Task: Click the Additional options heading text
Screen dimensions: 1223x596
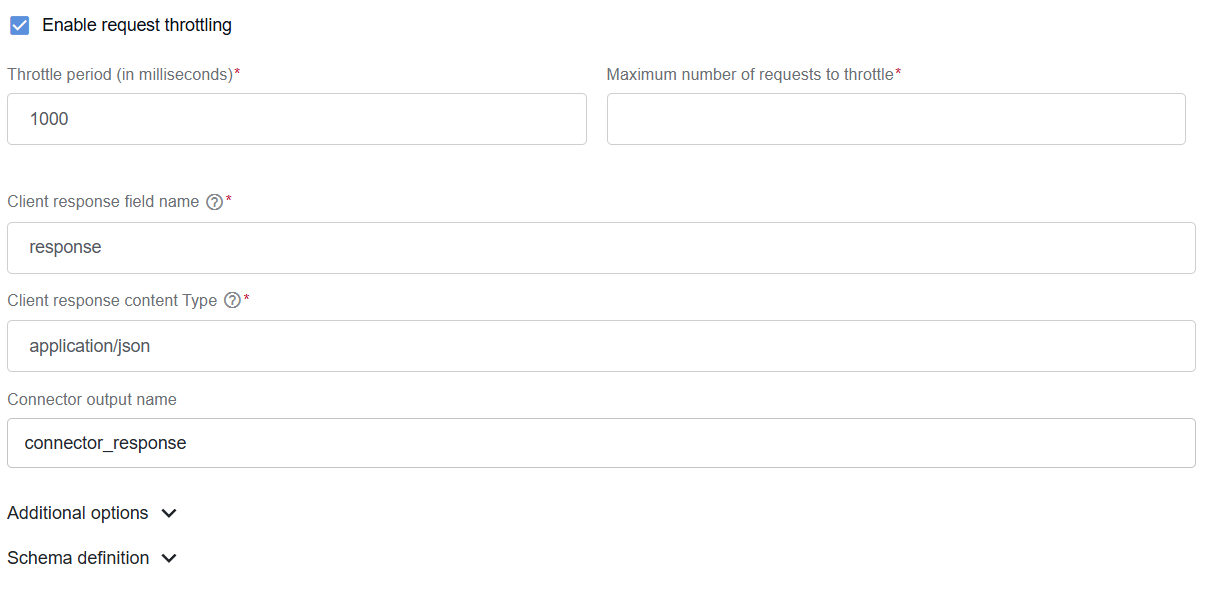Action: (78, 513)
